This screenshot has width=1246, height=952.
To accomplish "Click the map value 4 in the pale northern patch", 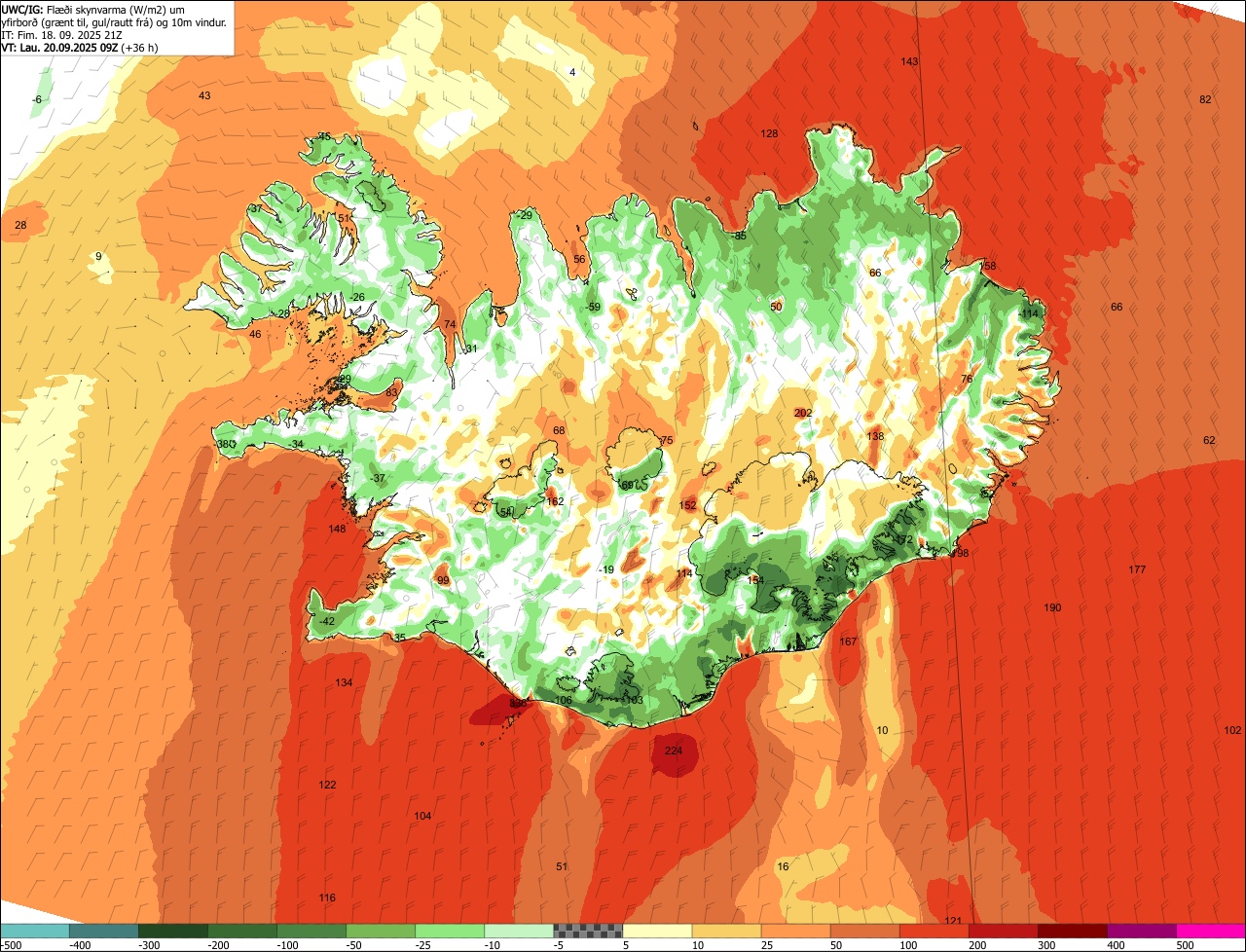I will point(572,72).
